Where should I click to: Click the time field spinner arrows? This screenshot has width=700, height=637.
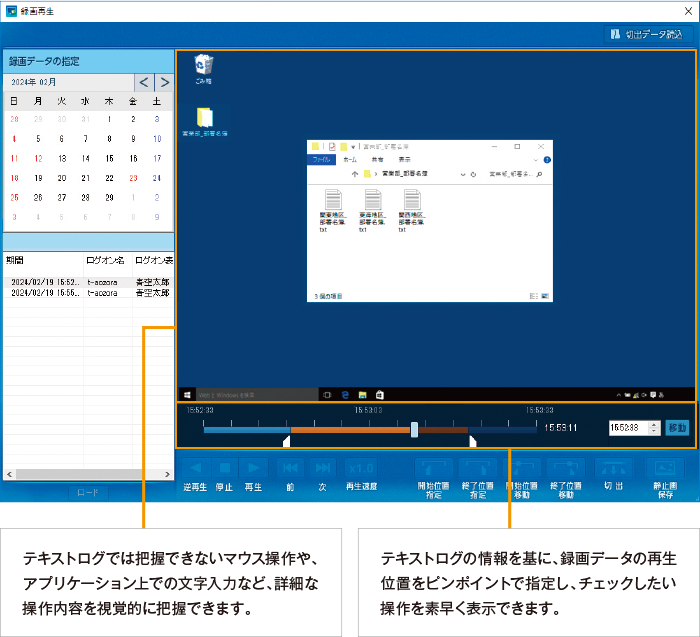pyautogui.click(x=654, y=428)
